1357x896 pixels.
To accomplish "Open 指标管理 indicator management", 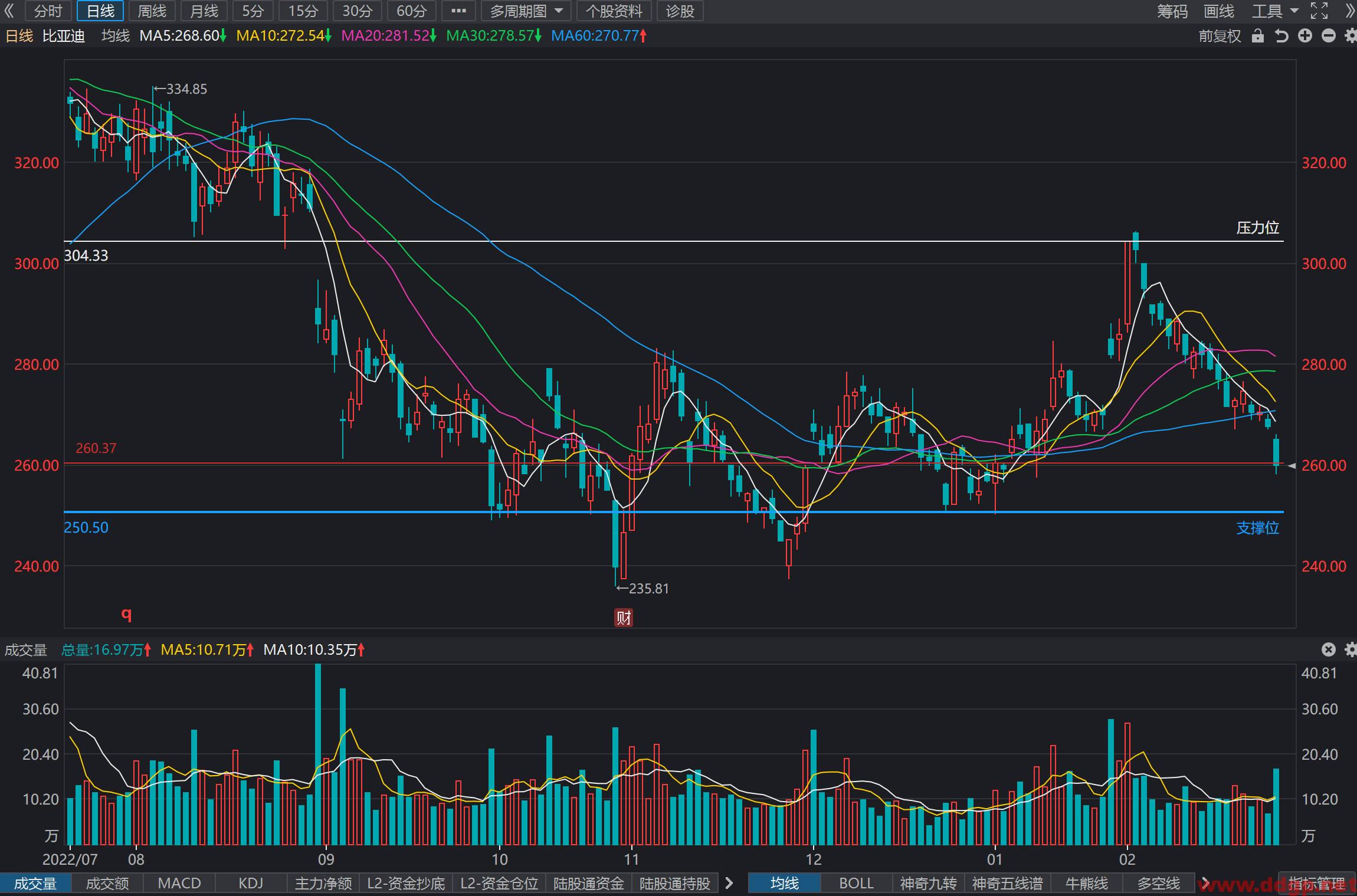I will 1317,883.
